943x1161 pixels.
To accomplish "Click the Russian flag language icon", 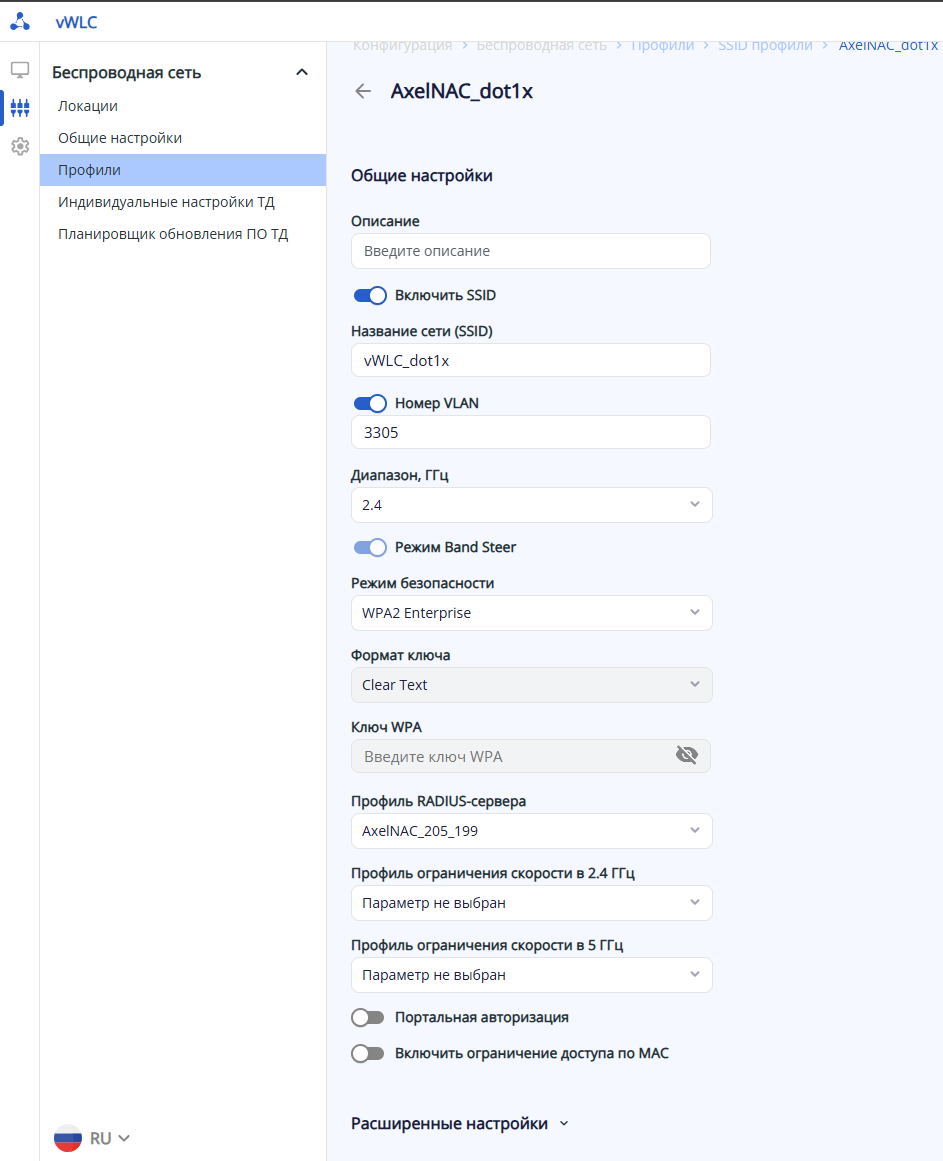I will pos(68,1138).
